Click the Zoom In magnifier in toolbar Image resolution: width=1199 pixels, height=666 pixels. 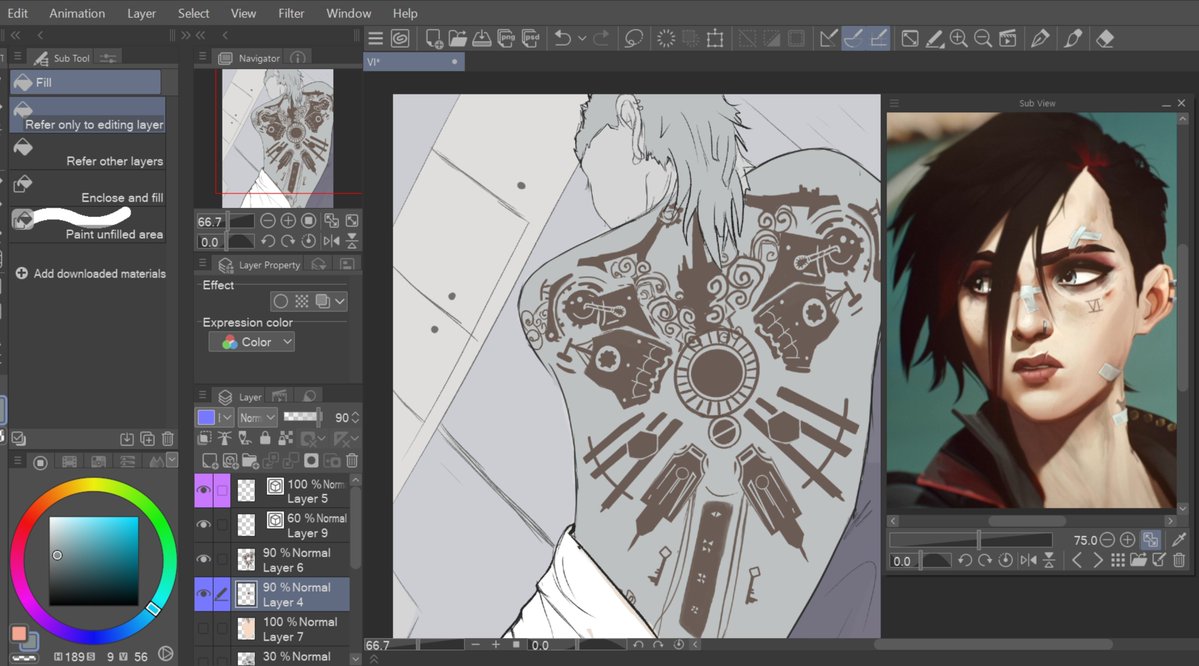pos(958,38)
